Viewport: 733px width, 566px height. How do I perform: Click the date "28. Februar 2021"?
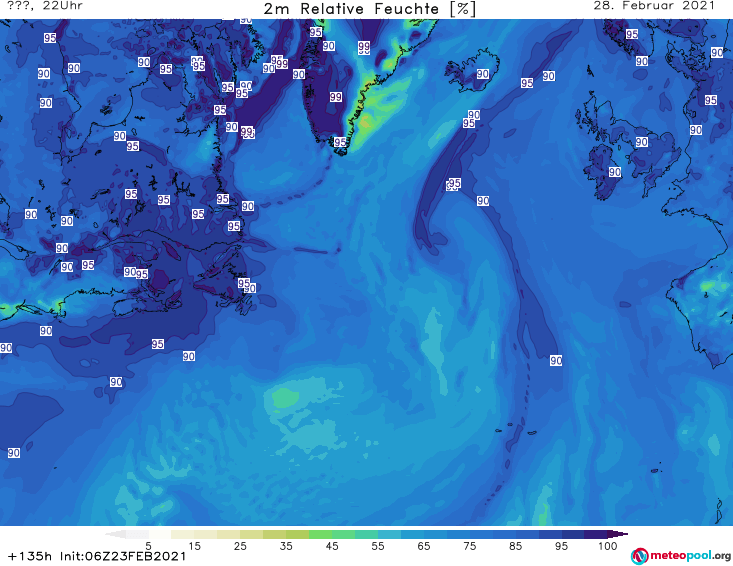[x=654, y=6]
